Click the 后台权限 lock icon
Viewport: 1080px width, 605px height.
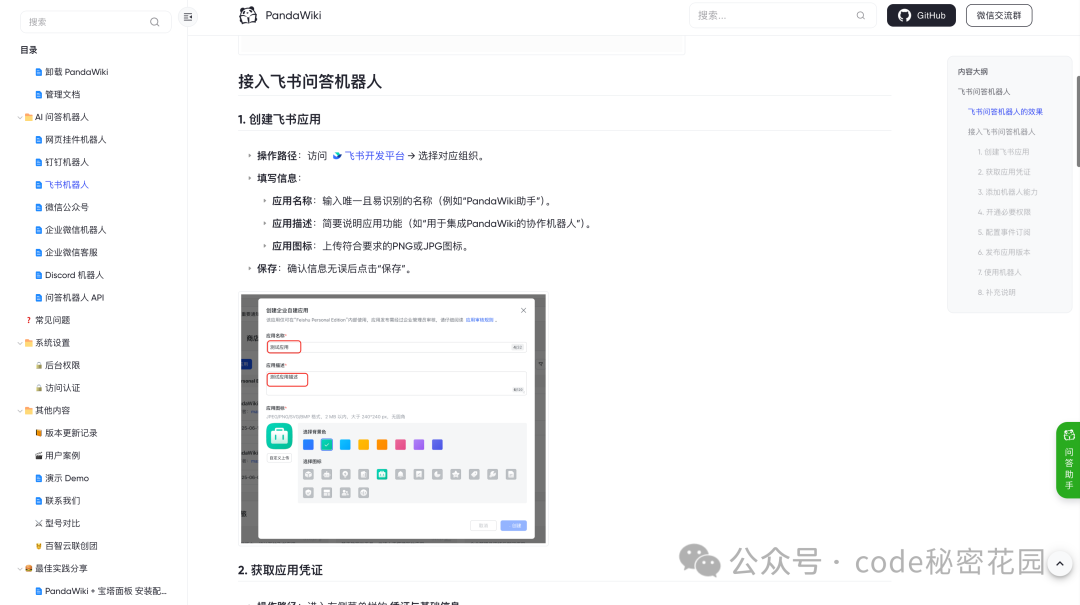pos(39,366)
